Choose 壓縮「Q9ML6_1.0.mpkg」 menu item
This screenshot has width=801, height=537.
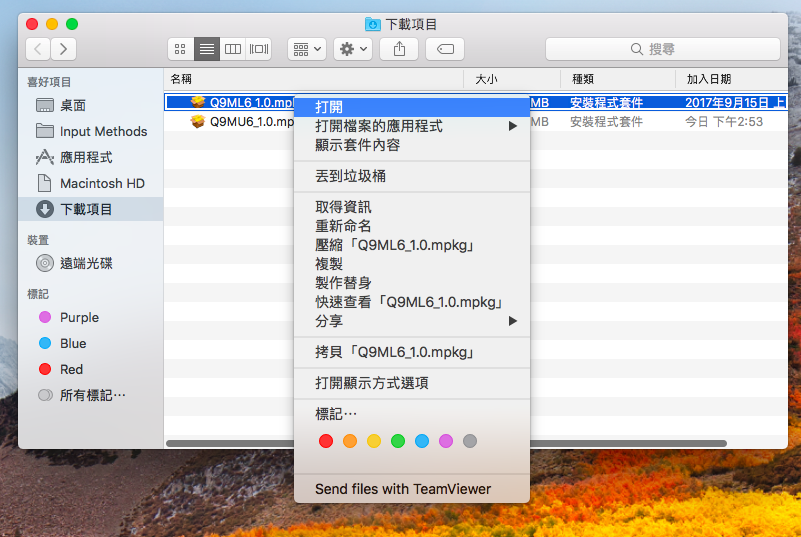click(x=412, y=245)
